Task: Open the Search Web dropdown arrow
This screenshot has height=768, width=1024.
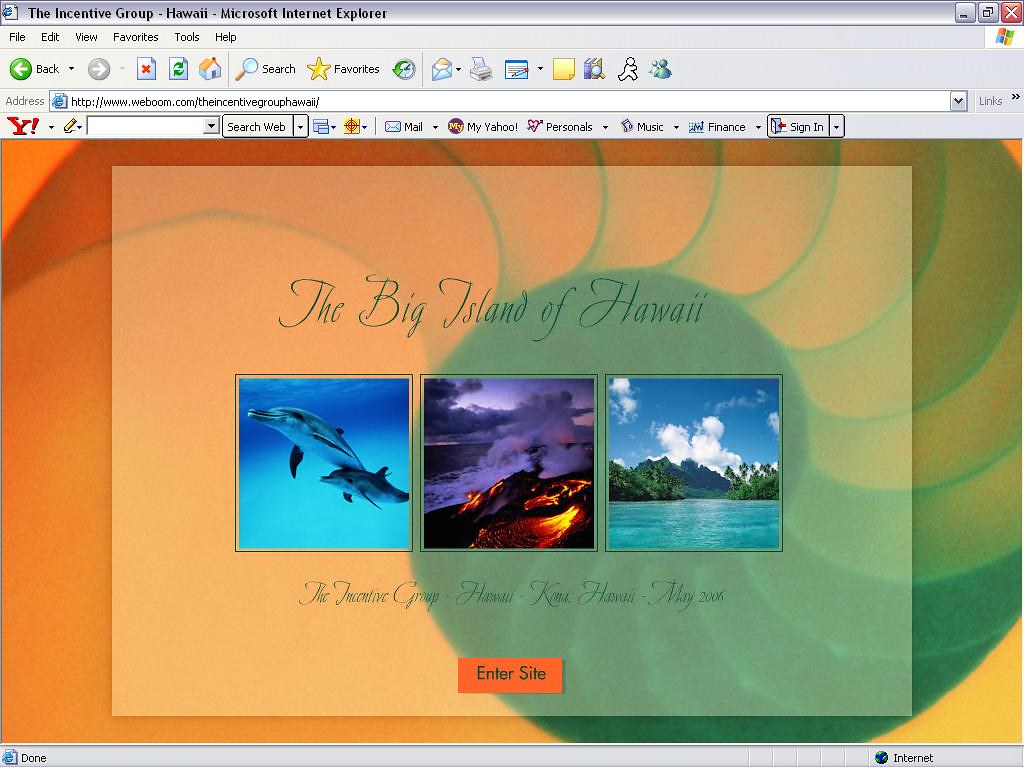Action: tap(301, 126)
